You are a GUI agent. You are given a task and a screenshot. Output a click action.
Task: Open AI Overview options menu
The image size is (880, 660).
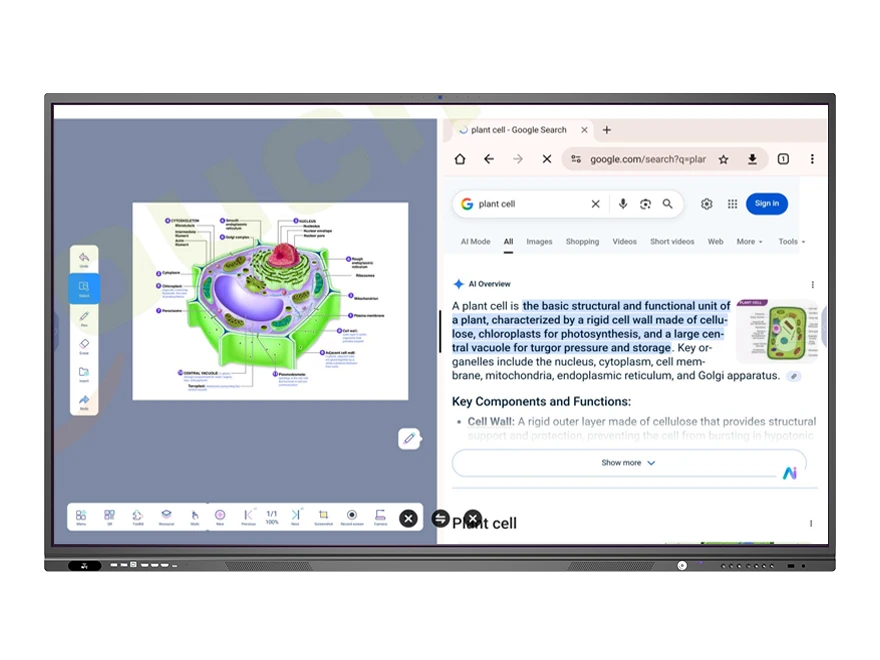(812, 285)
